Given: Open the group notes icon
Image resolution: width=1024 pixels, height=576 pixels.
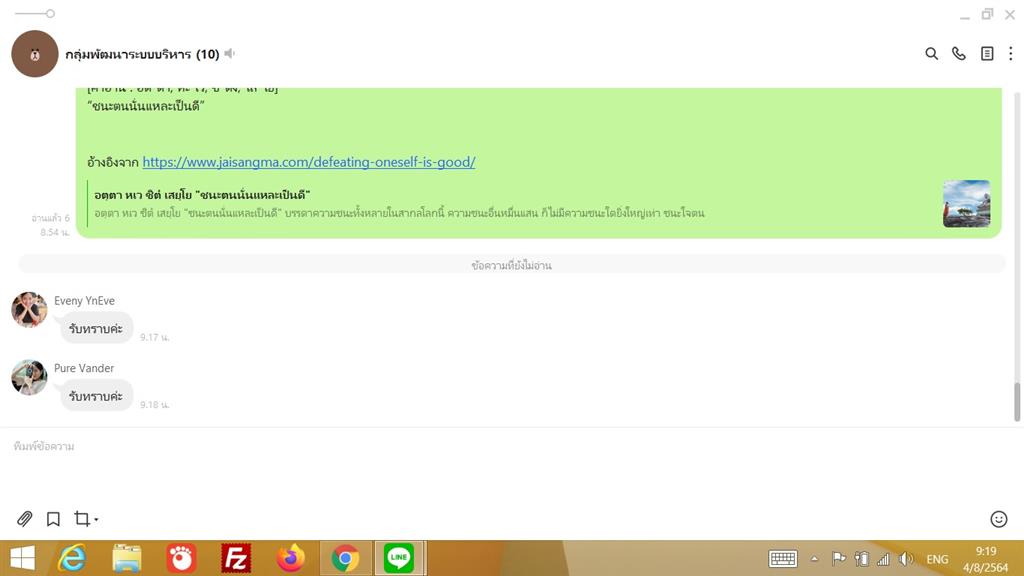Looking at the screenshot, I should 987,54.
